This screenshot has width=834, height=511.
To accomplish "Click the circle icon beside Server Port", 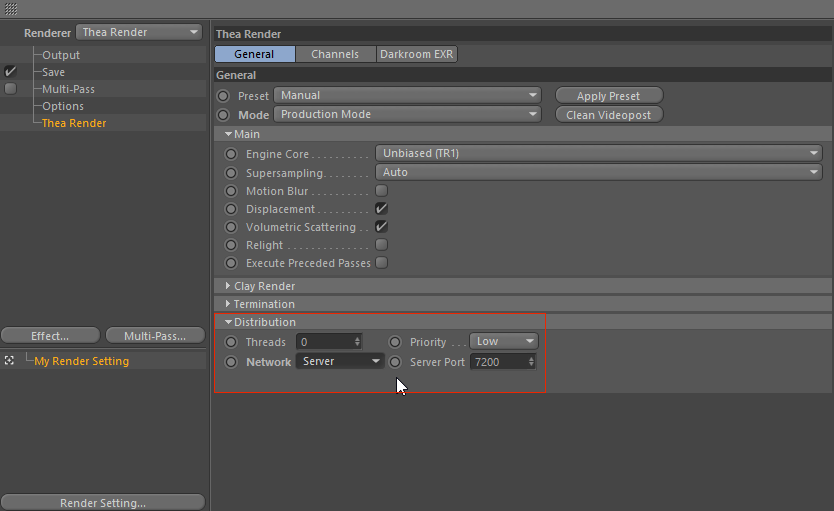I will (395, 362).
